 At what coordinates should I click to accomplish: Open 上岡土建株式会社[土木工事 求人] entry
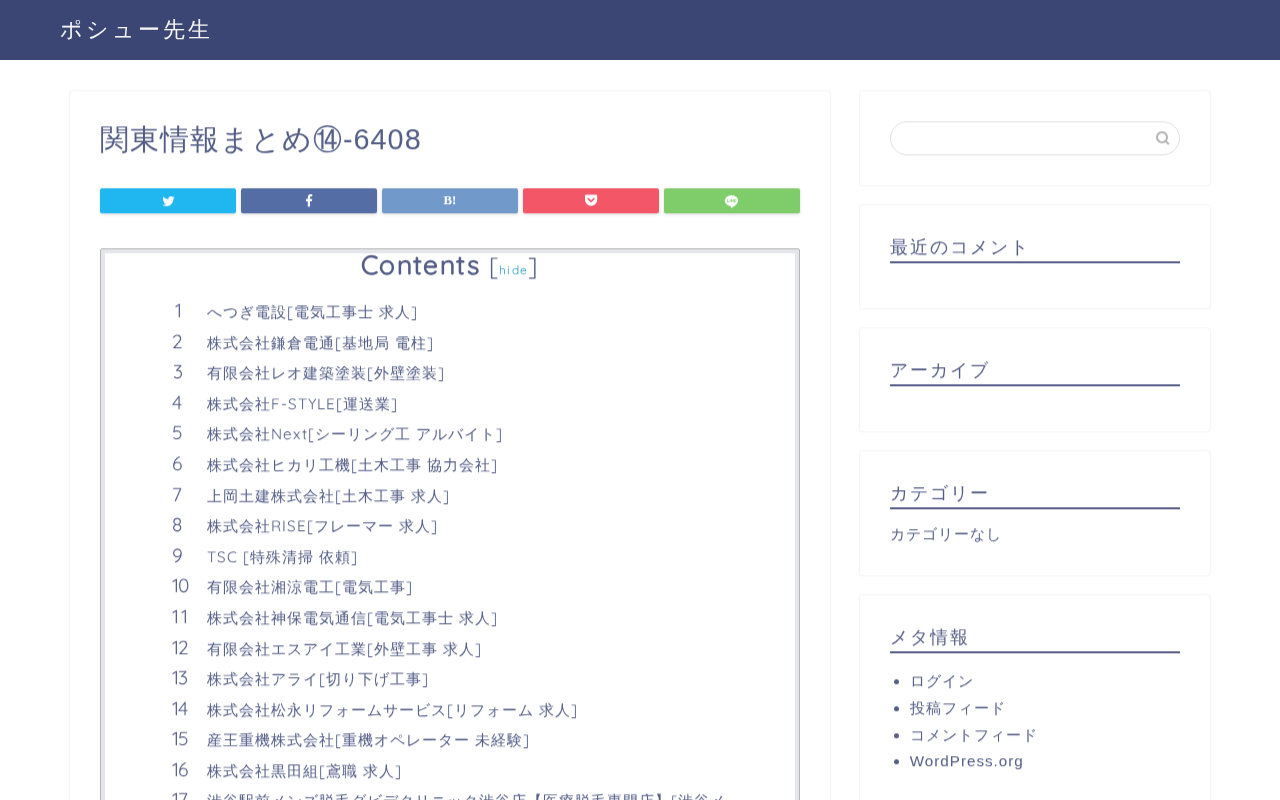tap(328, 496)
